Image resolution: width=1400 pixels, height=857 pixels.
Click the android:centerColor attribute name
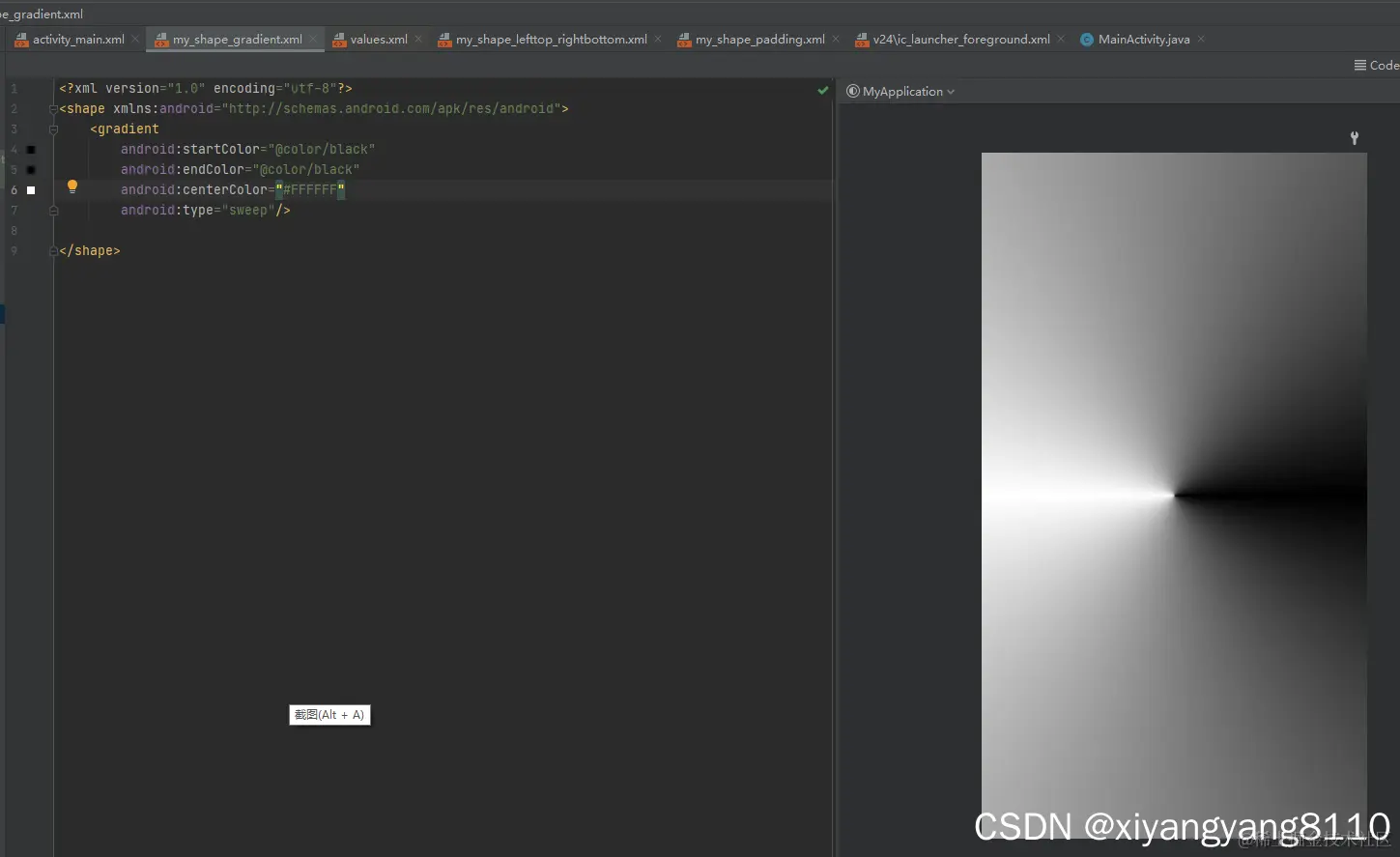(x=194, y=190)
